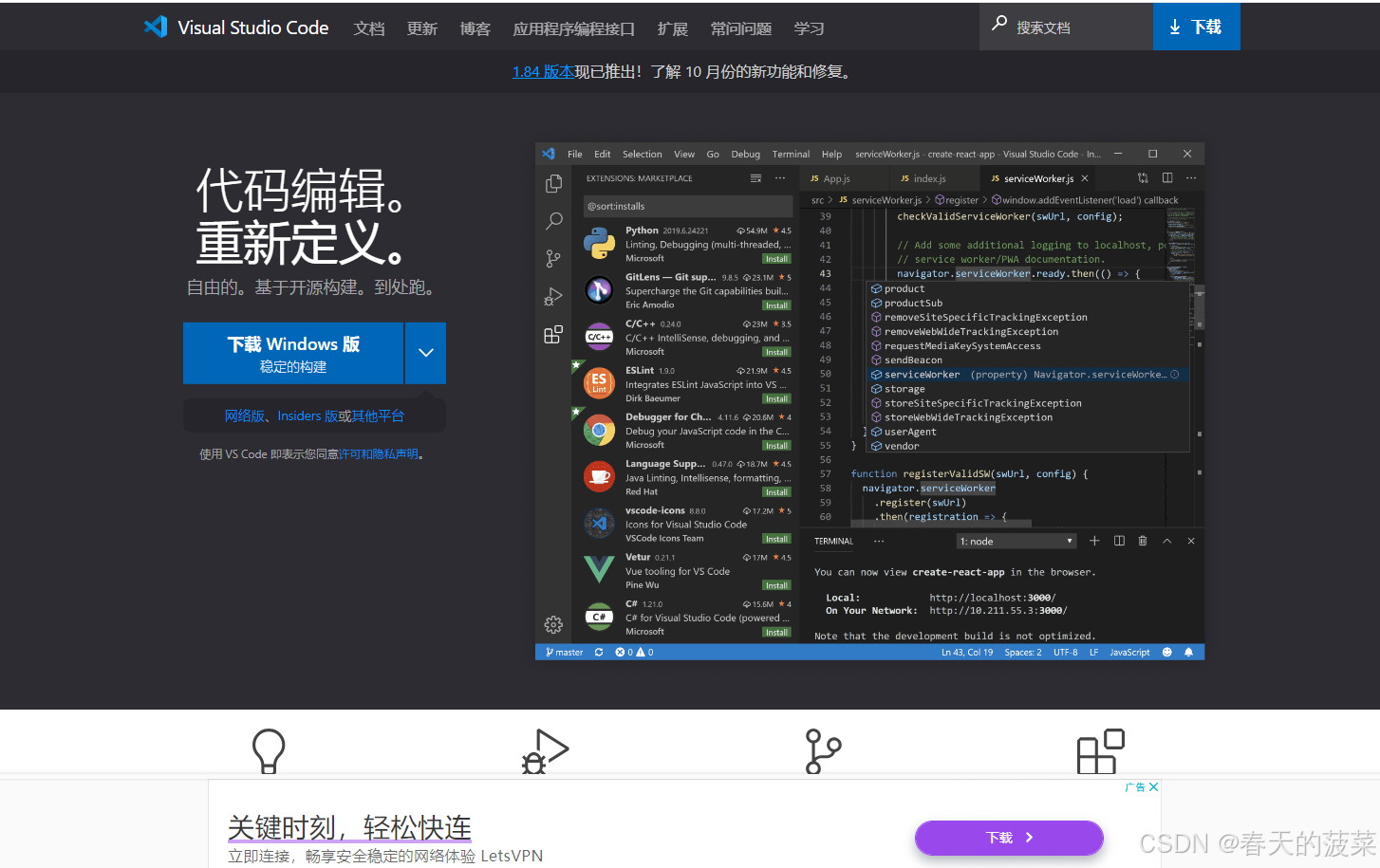This screenshot has height=868, width=1380.
Task: Expand download options dropdown arrow
Action: (426, 353)
